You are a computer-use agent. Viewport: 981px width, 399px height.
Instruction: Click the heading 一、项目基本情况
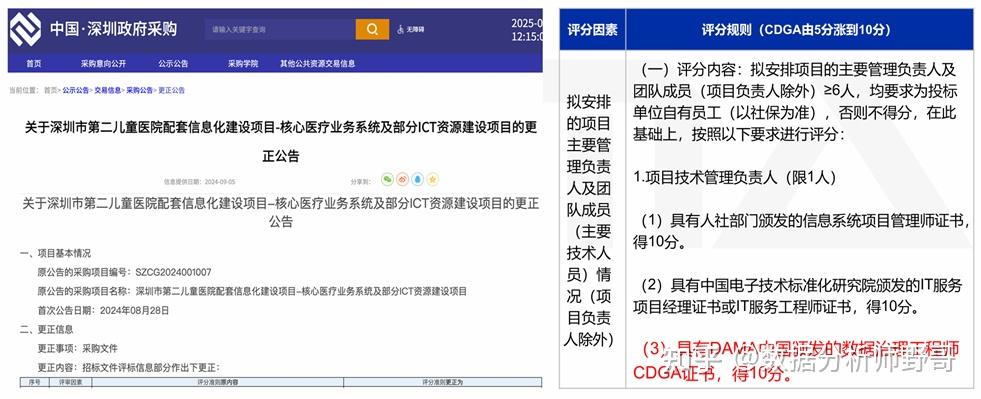(55, 253)
